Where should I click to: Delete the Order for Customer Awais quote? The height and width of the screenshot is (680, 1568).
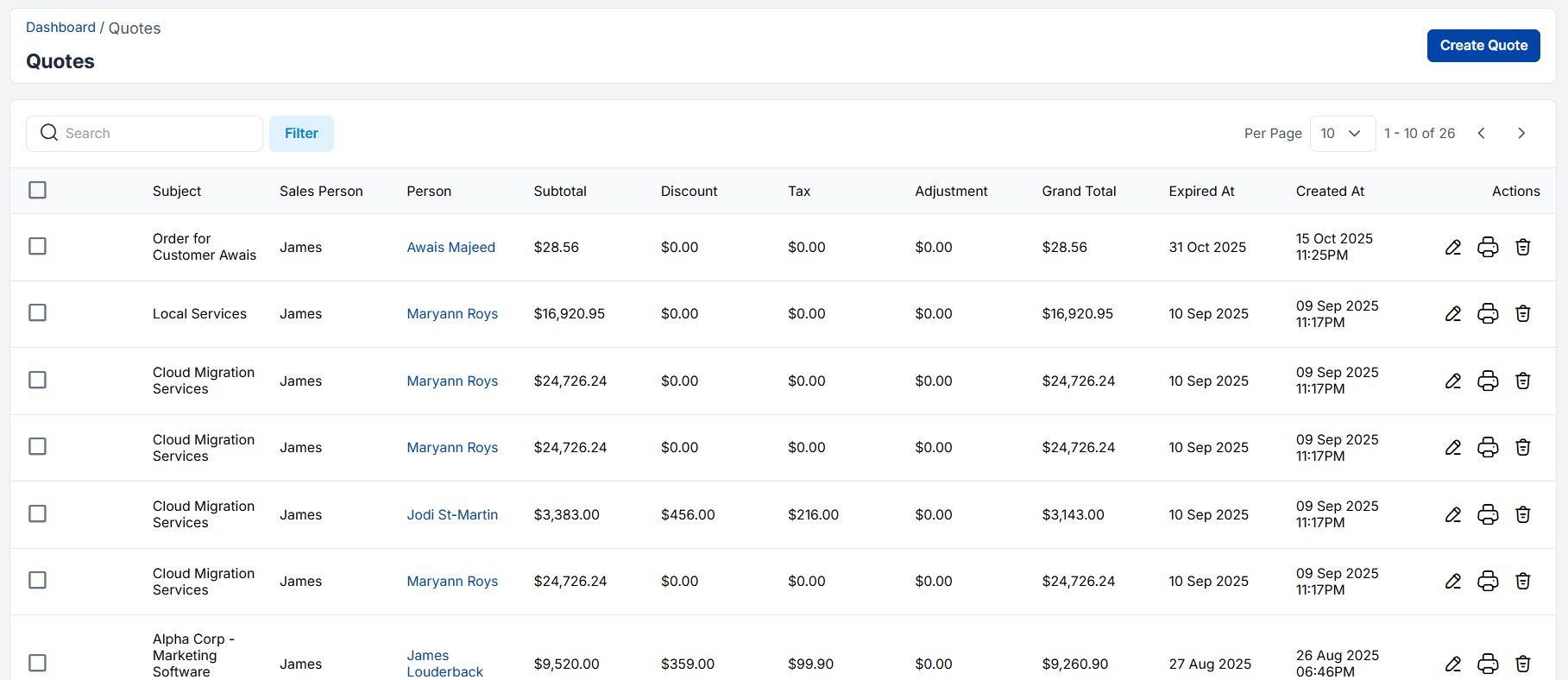click(1523, 248)
